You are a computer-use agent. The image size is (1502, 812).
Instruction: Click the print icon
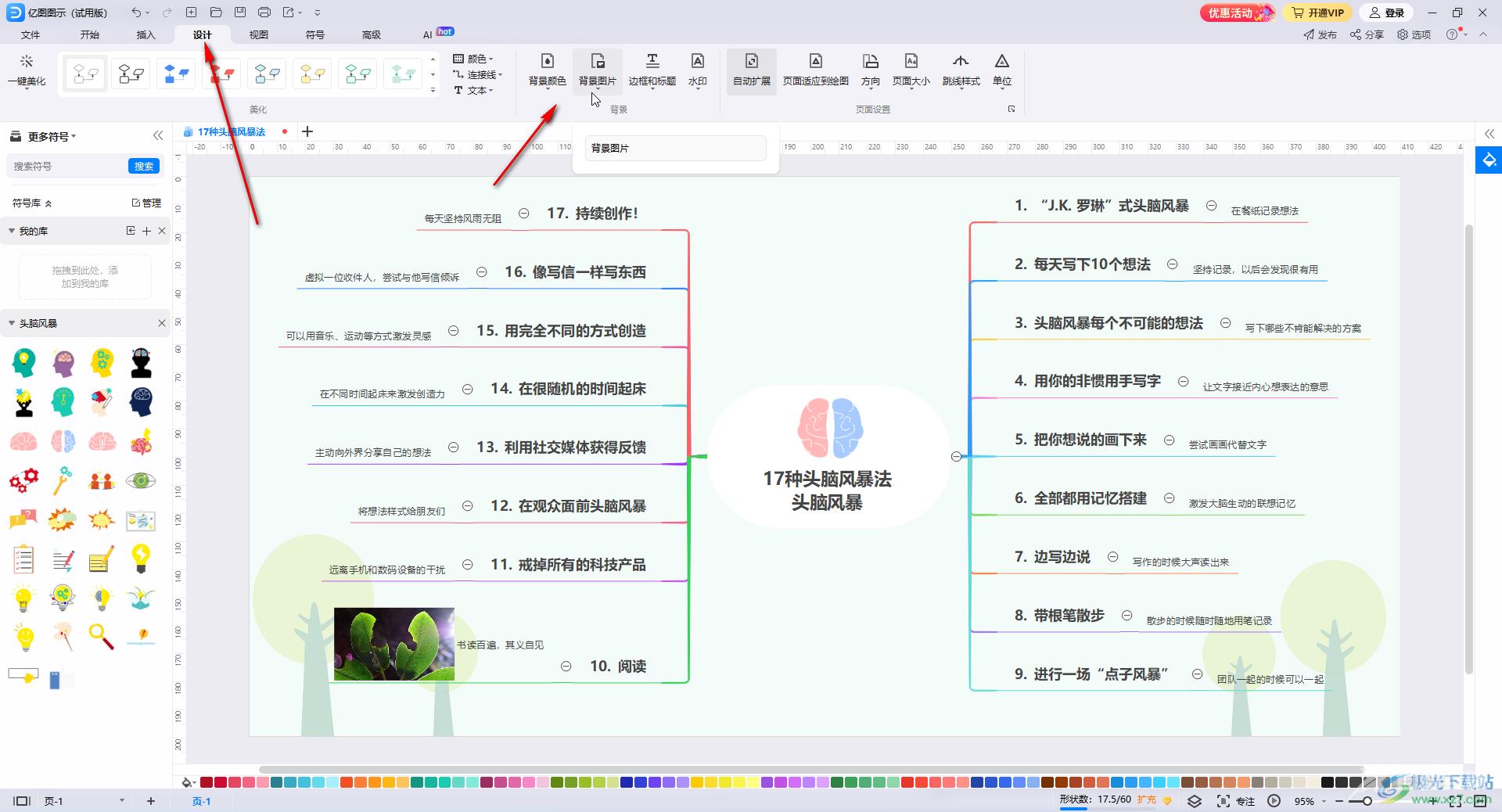[264, 13]
